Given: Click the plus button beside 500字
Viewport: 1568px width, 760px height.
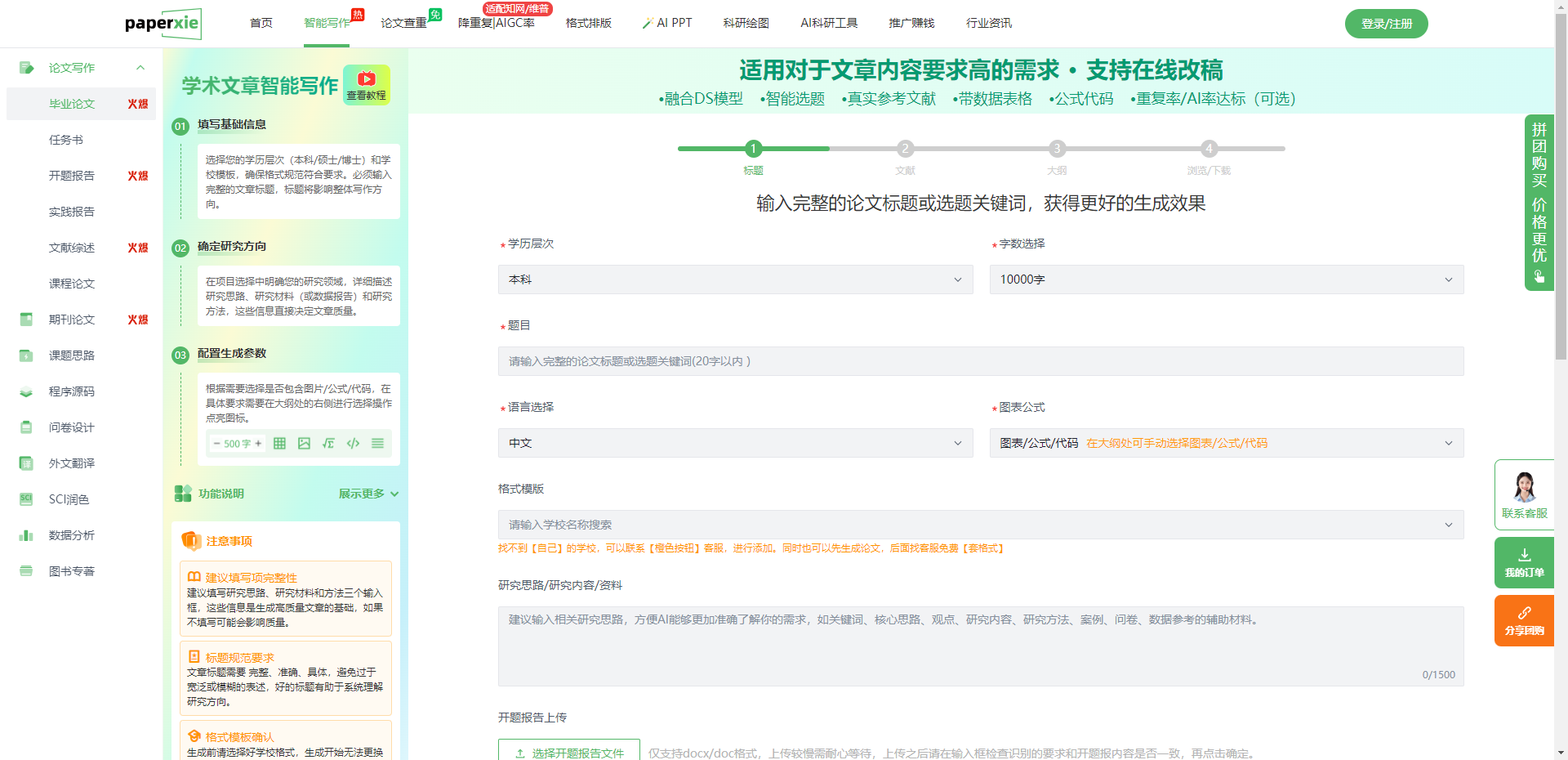Looking at the screenshot, I should coord(258,444).
